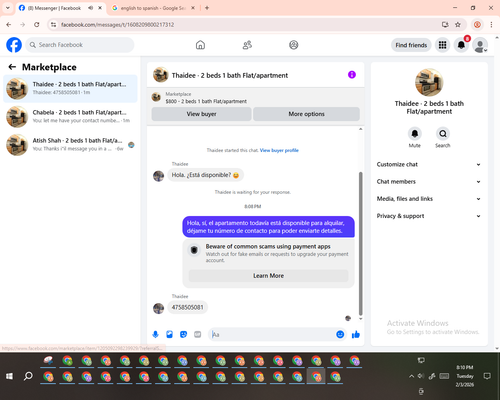Viewport: 500px width, 400px height.
Task: Open the account profile menu
Action: point(480,45)
